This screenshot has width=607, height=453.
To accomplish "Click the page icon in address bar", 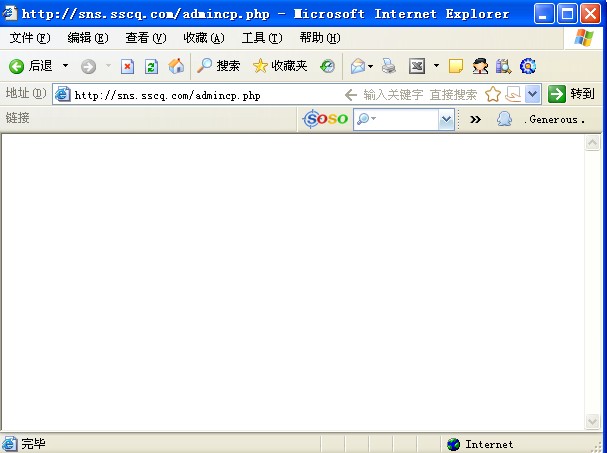I will coord(62,94).
